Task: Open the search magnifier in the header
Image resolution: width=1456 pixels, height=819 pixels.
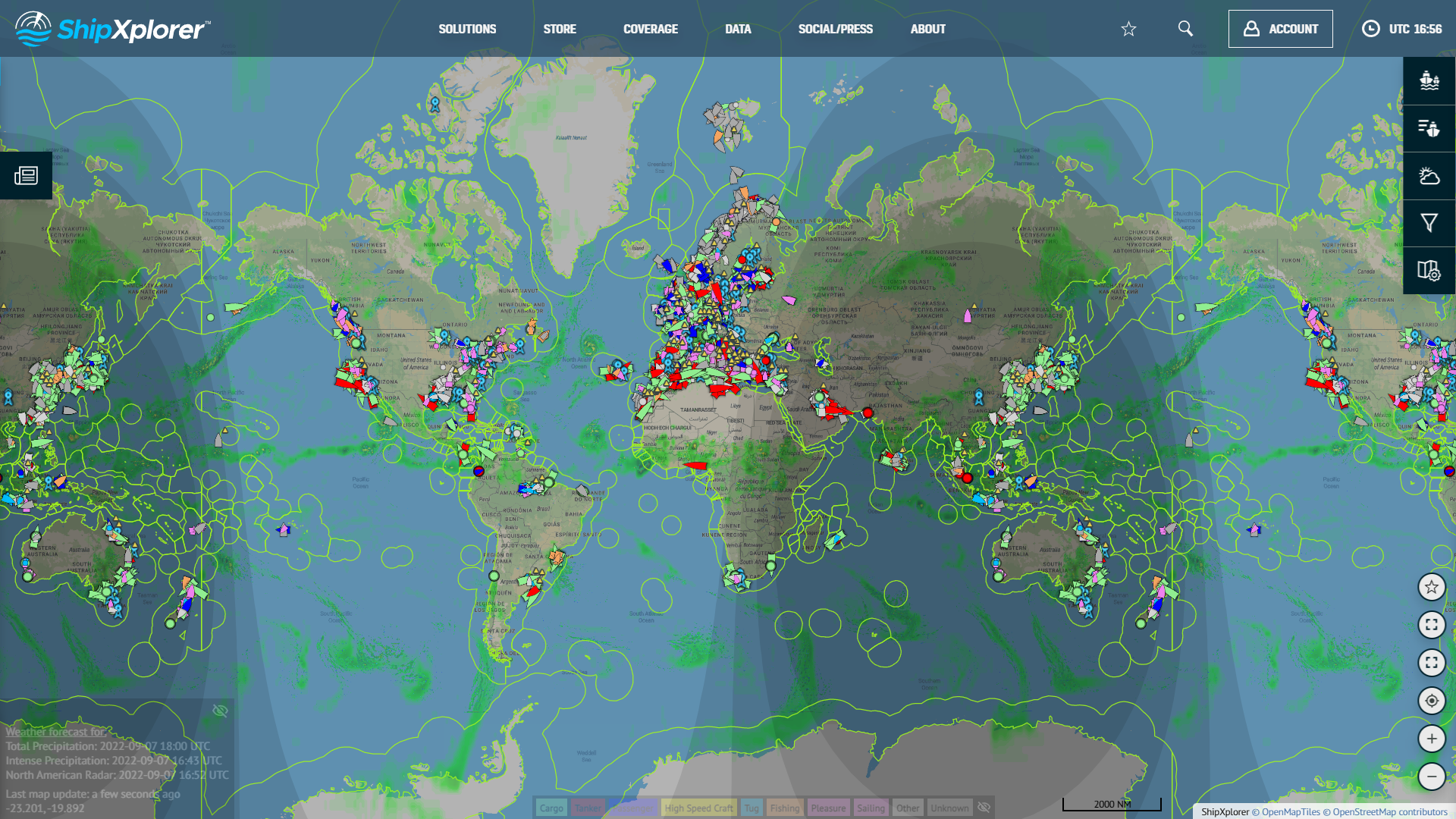Action: point(1185,29)
